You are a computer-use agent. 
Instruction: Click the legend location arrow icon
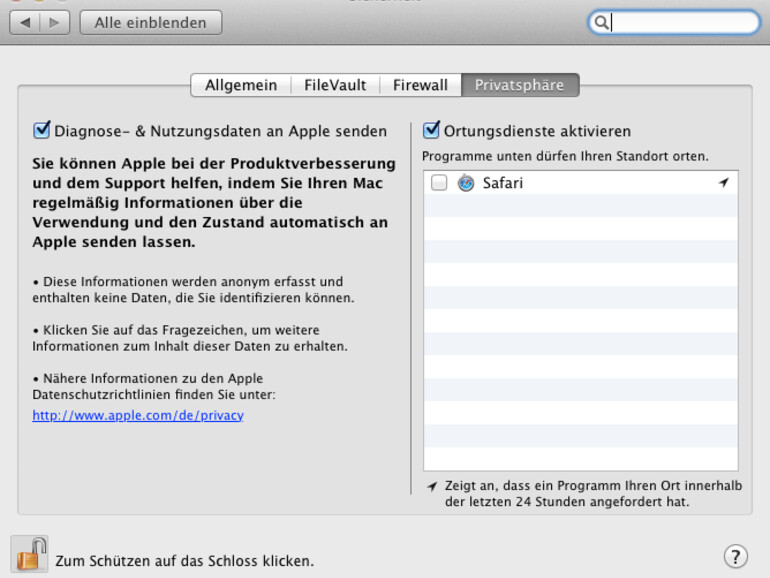pyautogui.click(x=432, y=486)
